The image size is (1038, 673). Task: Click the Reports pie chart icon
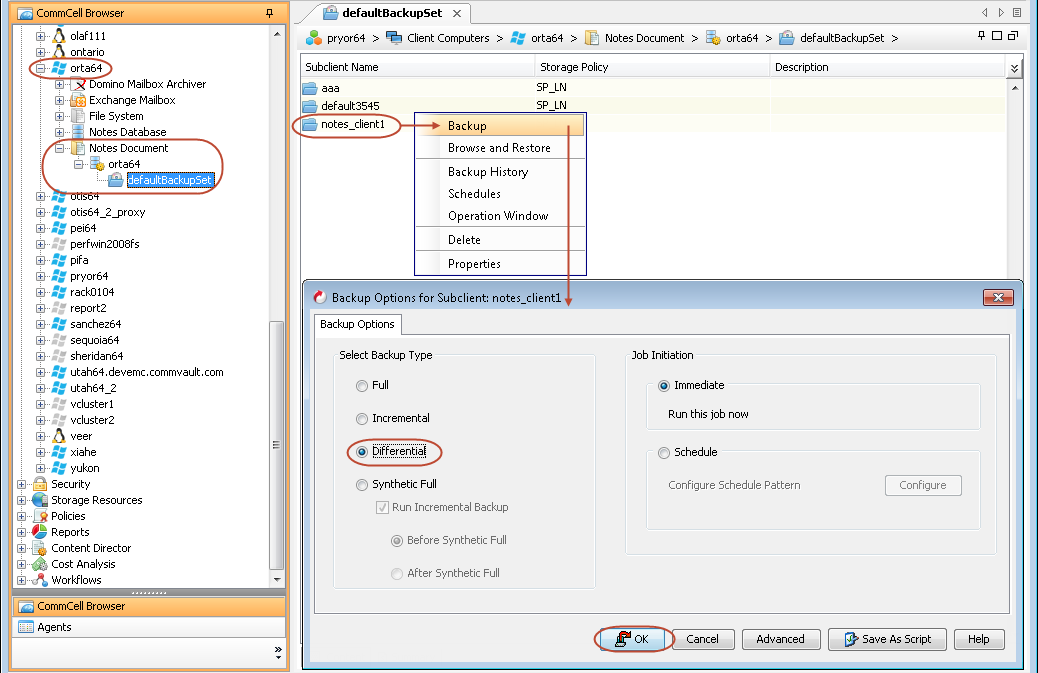tap(40, 532)
